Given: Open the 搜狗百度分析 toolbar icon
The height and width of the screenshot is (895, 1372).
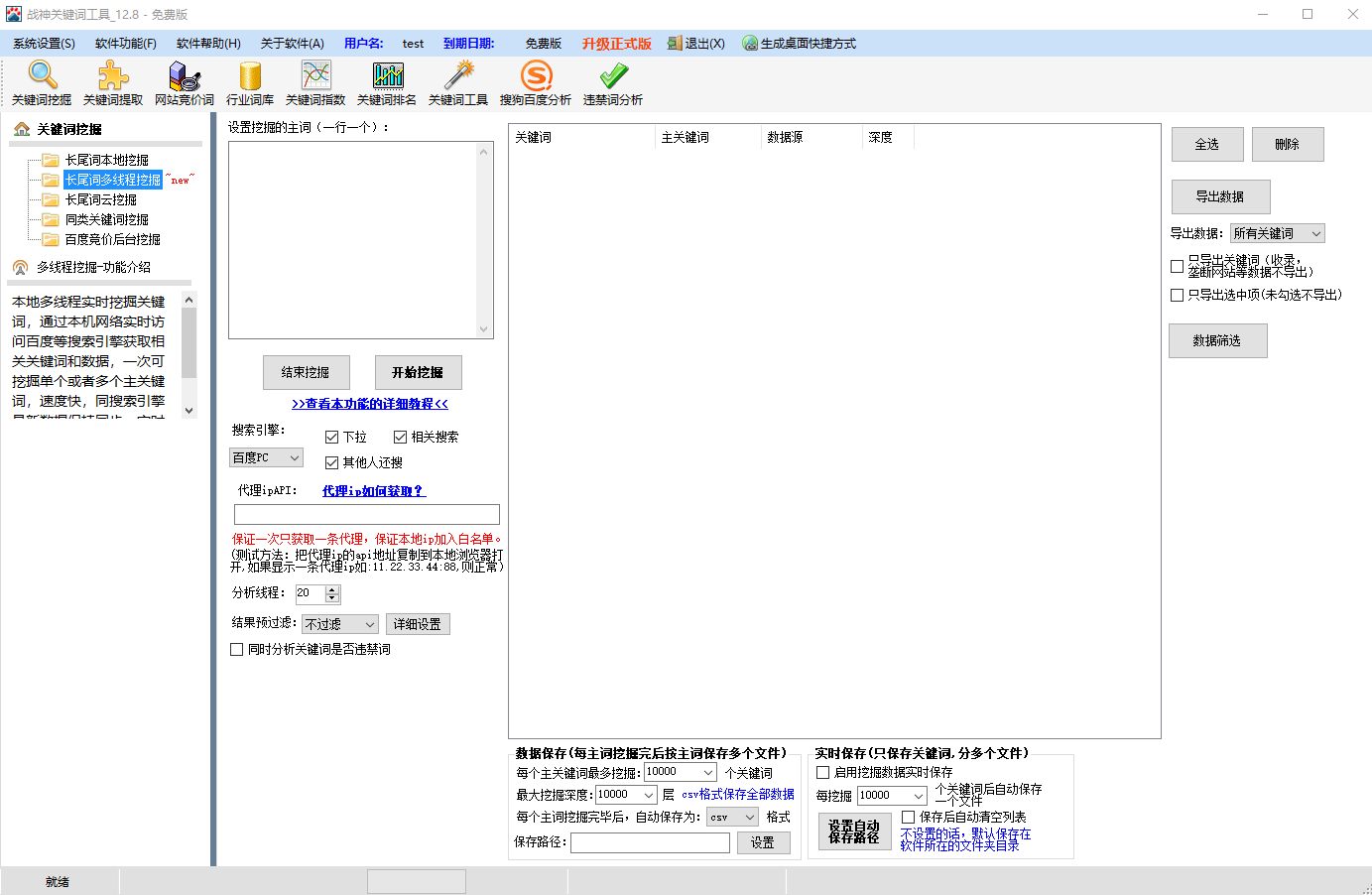Looking at the screenshot, I should pyautogui.click(x=536, y=75).
